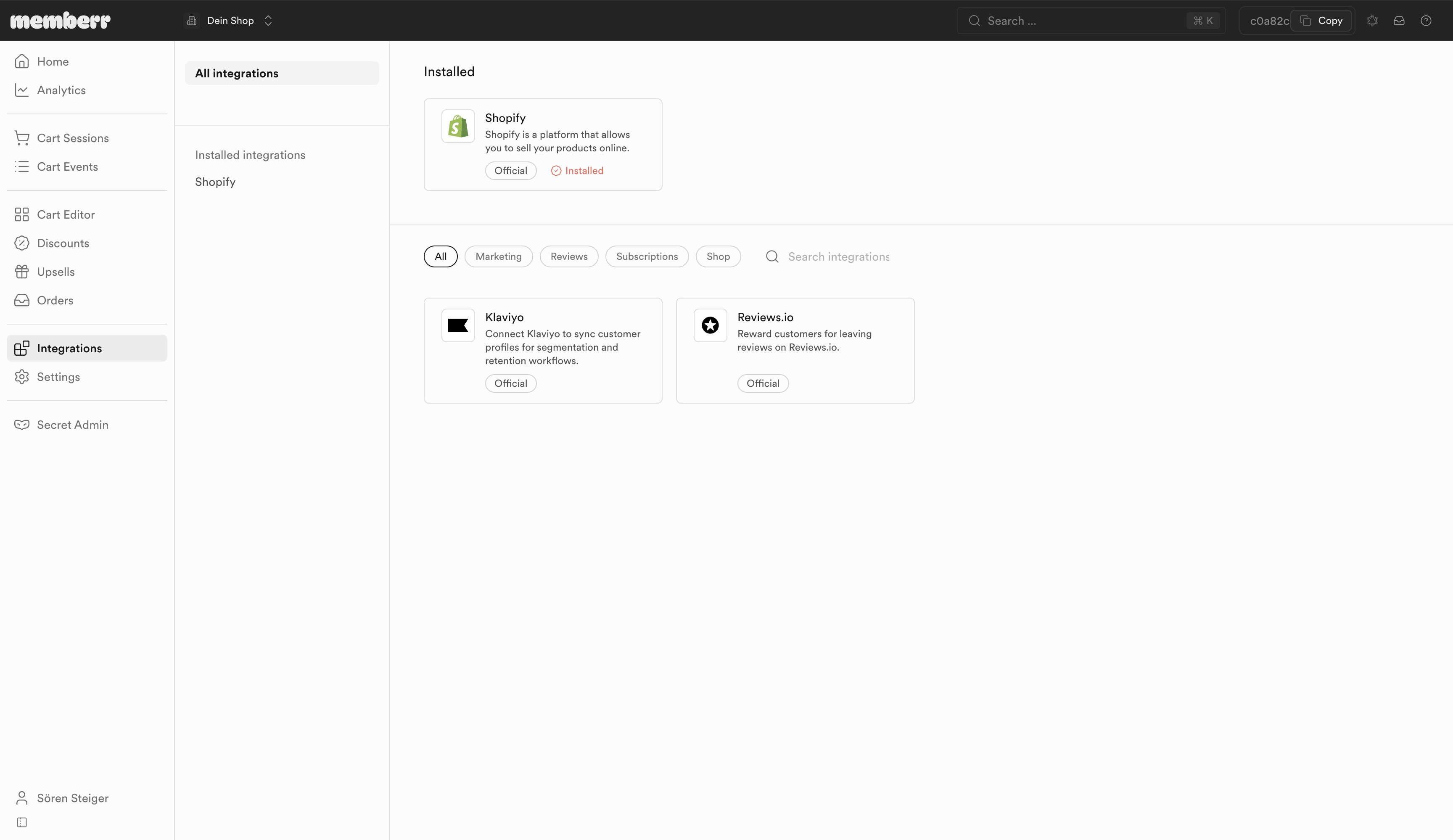This screenshot has width=1453, height=840.
Task: Open the Dein Shop store switcher
Action: pyautogui.click(x=230, y=21)
